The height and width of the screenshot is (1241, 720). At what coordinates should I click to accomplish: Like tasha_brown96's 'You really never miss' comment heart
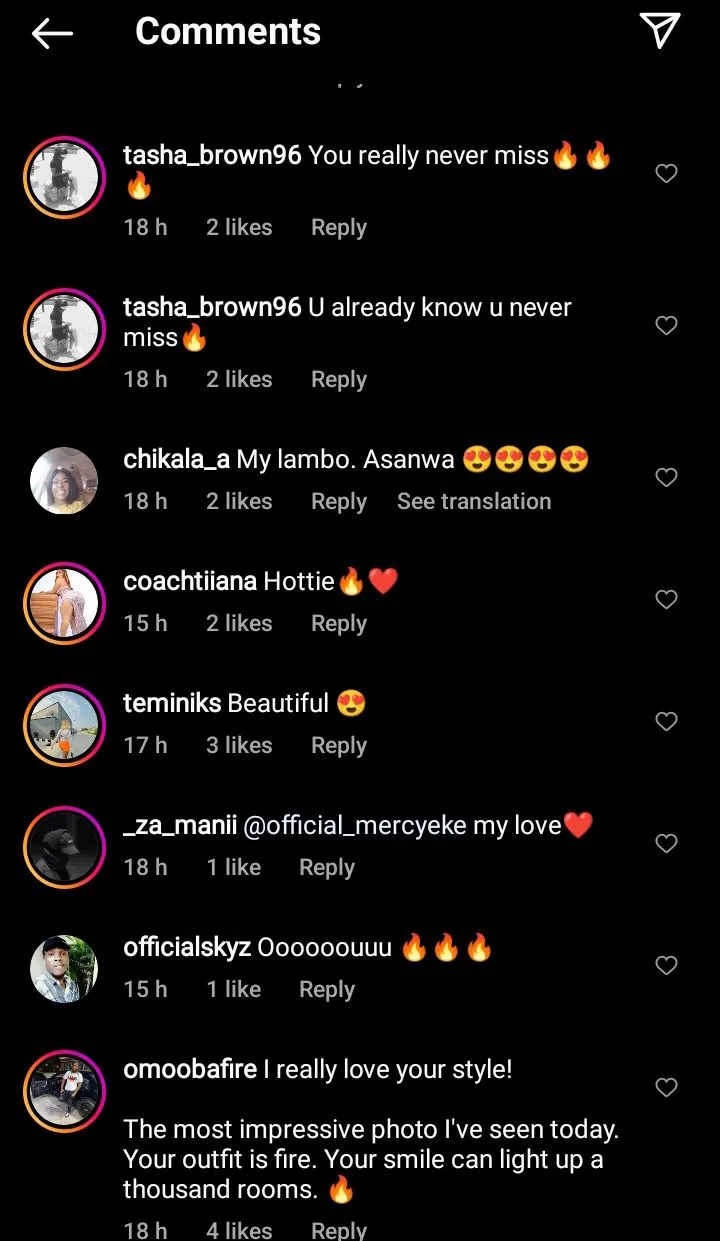[x=666, y=173]
